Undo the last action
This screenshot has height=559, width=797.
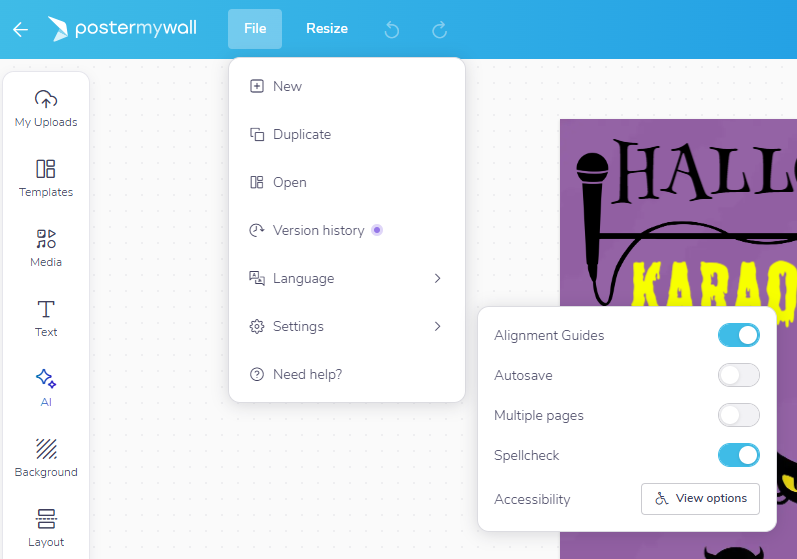(x=392, y=29)
